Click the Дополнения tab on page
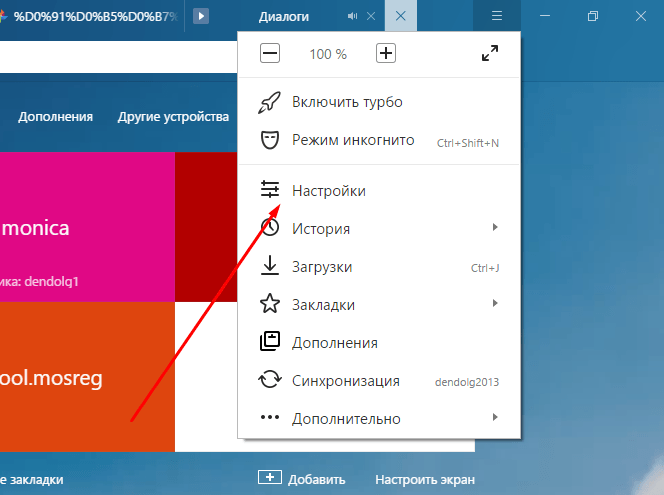Image resolution: width=664 pixels, height=495 pixels. (55, 117)
